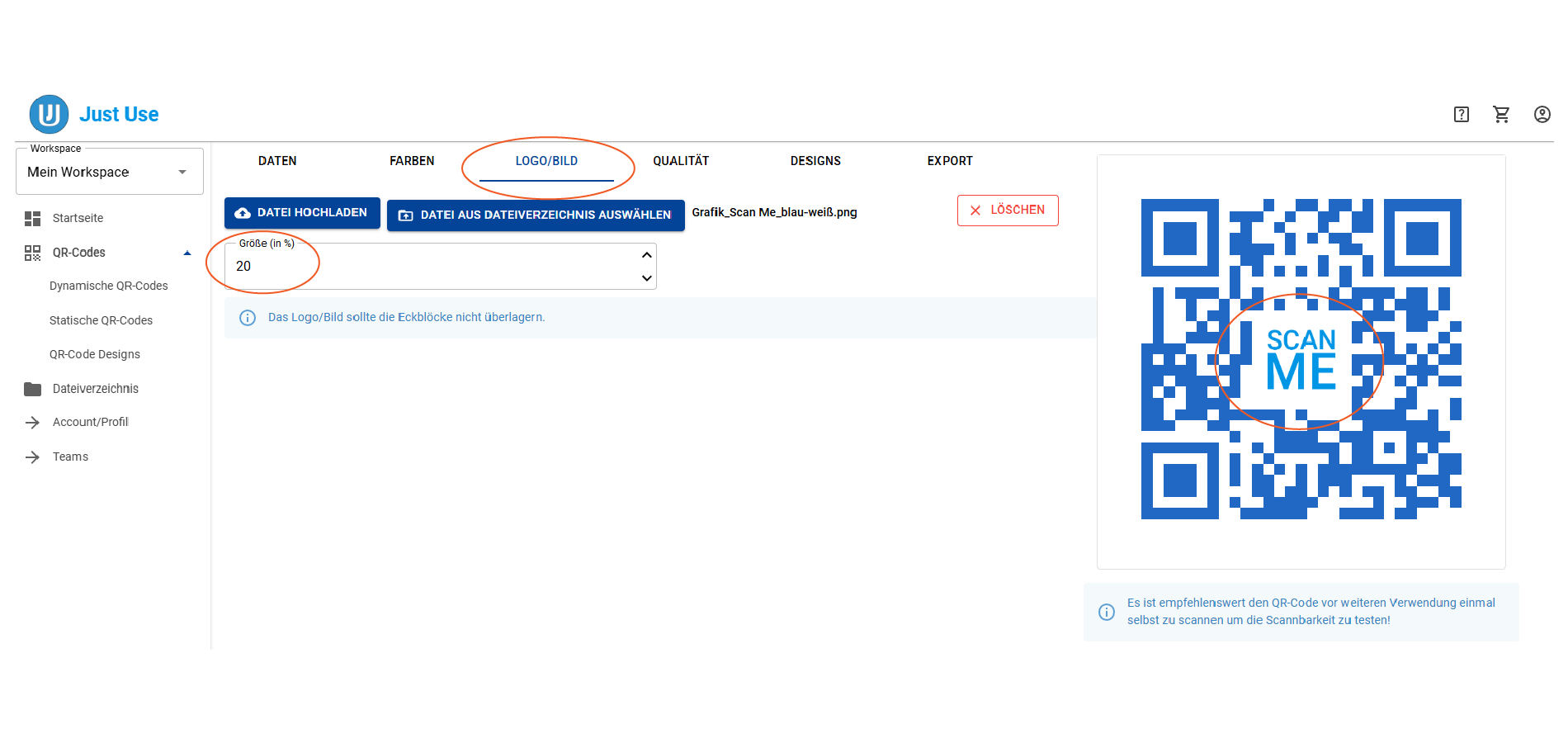Screen dimensions: 1568x743
Task: Click the LÖSCHEN button
Action: (1008, 211)
